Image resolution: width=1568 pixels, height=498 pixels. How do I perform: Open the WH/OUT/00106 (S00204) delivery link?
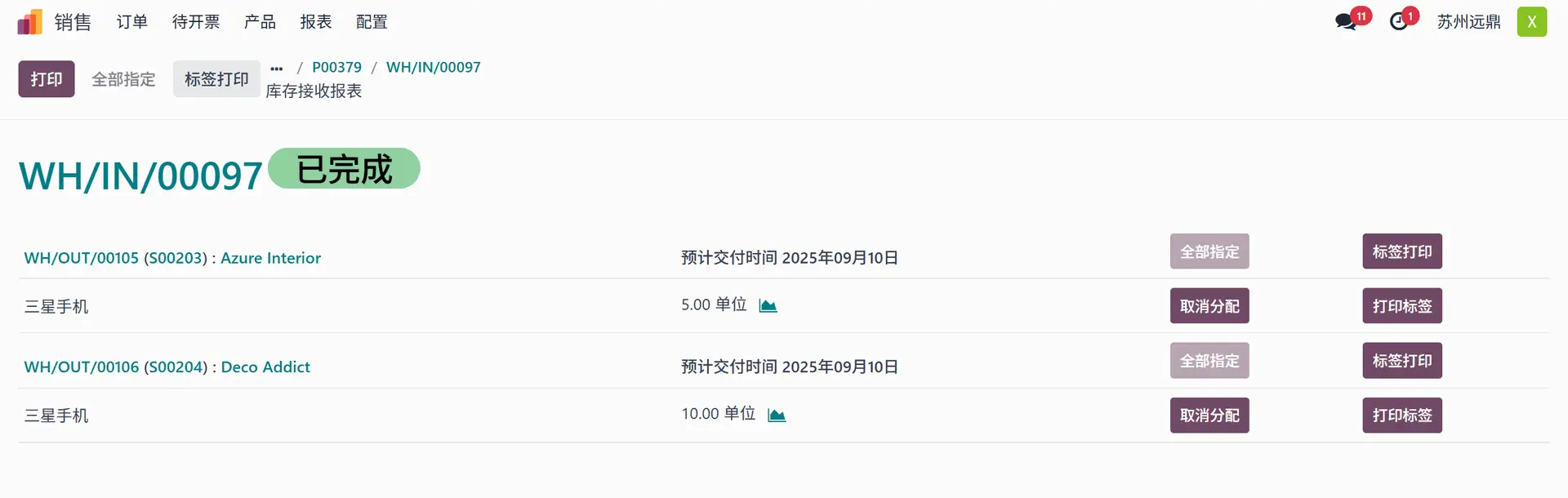coord(167,367)
